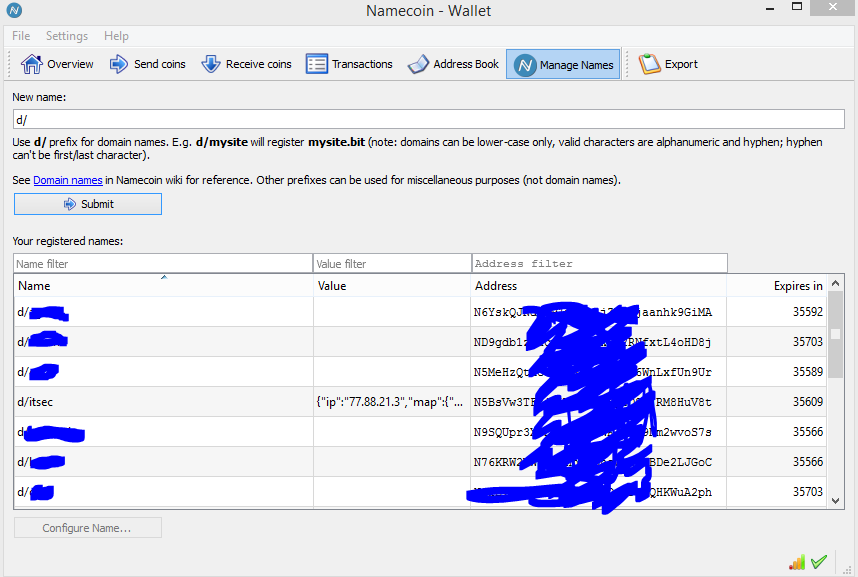This screenshot has width=858, height=577.
Task: Close the Namecoin Wallet window
Action: coord(833,7)
